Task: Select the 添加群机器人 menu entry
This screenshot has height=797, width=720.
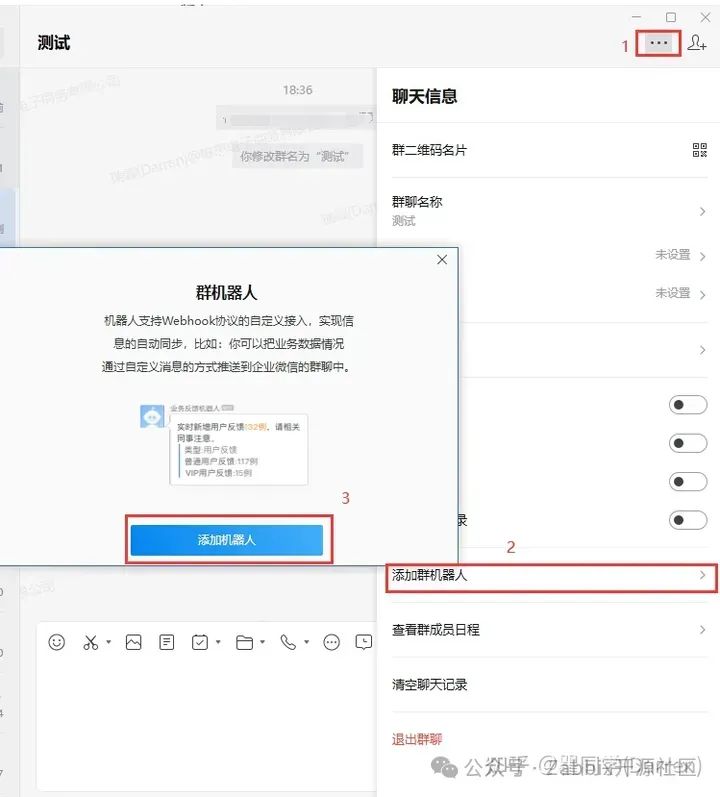Action: pos(551,575)
